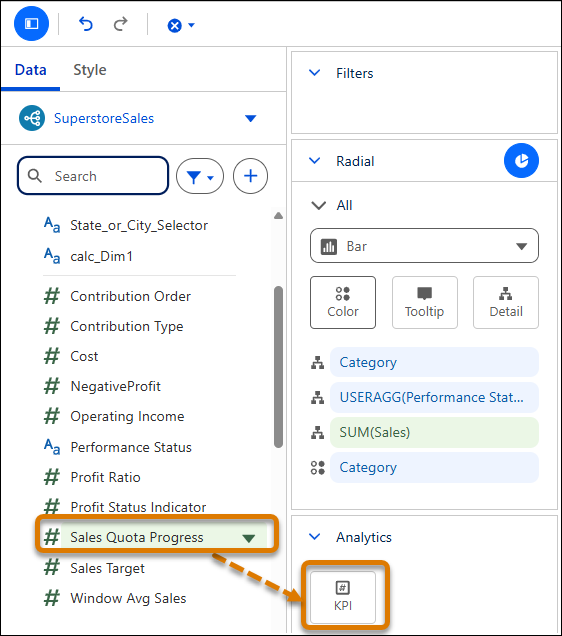This screenshot has width=562, height=636.
Task: Select the Window Avg Sales measure
Action: 128,598
